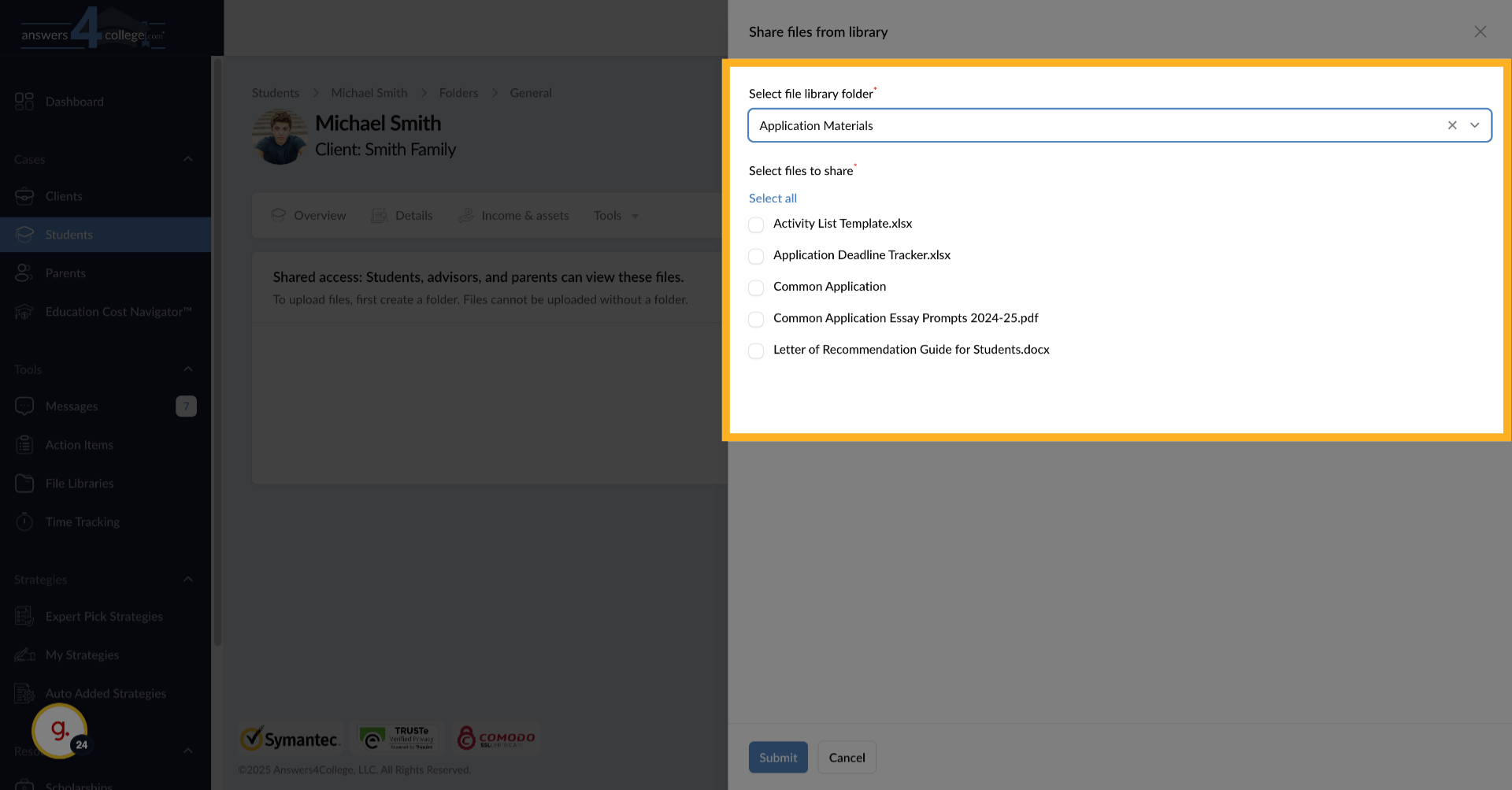
Task: Open the Tools dropdown tab
Action: 615,215
